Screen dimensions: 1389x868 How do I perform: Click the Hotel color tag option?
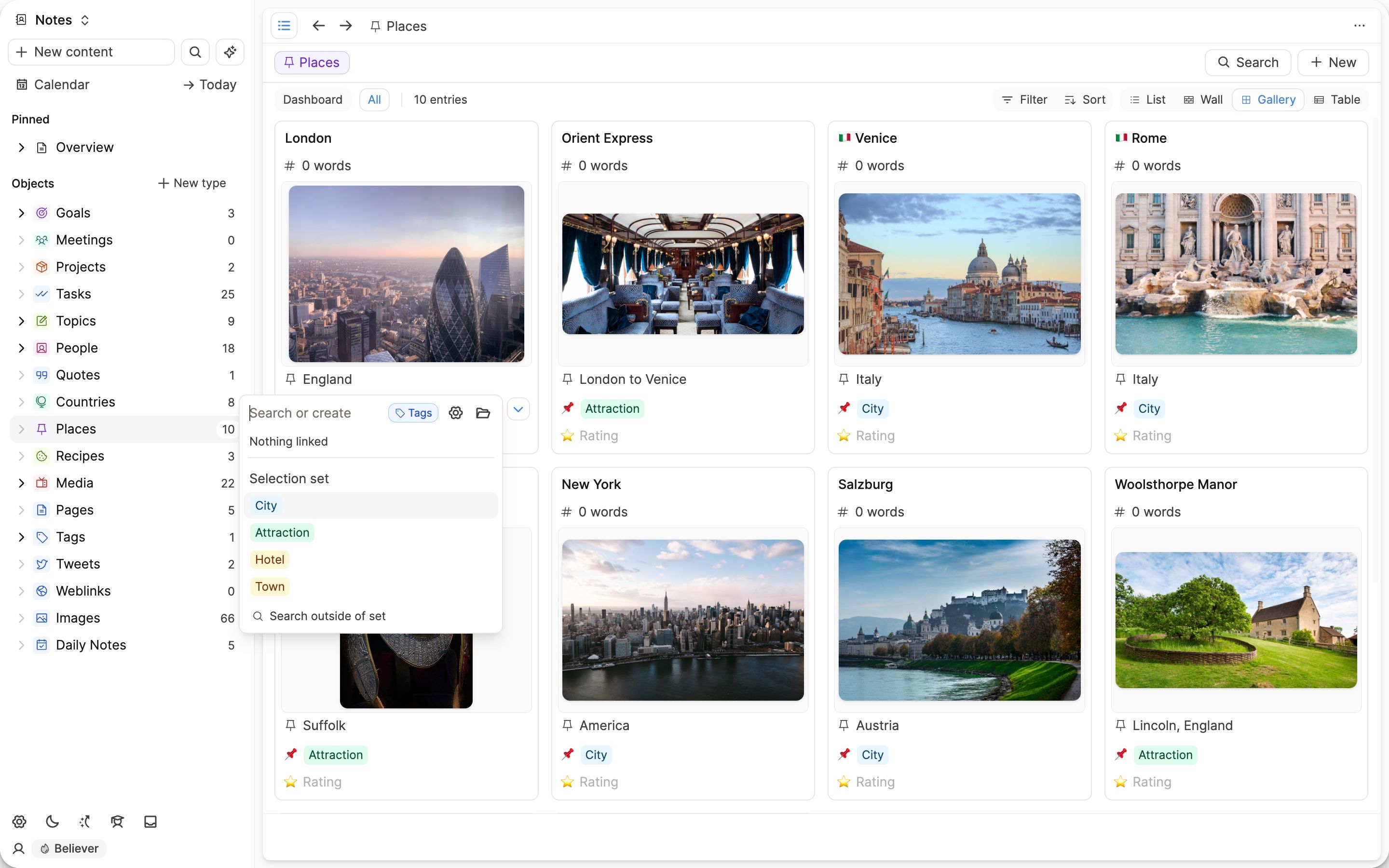click(269, 560)
